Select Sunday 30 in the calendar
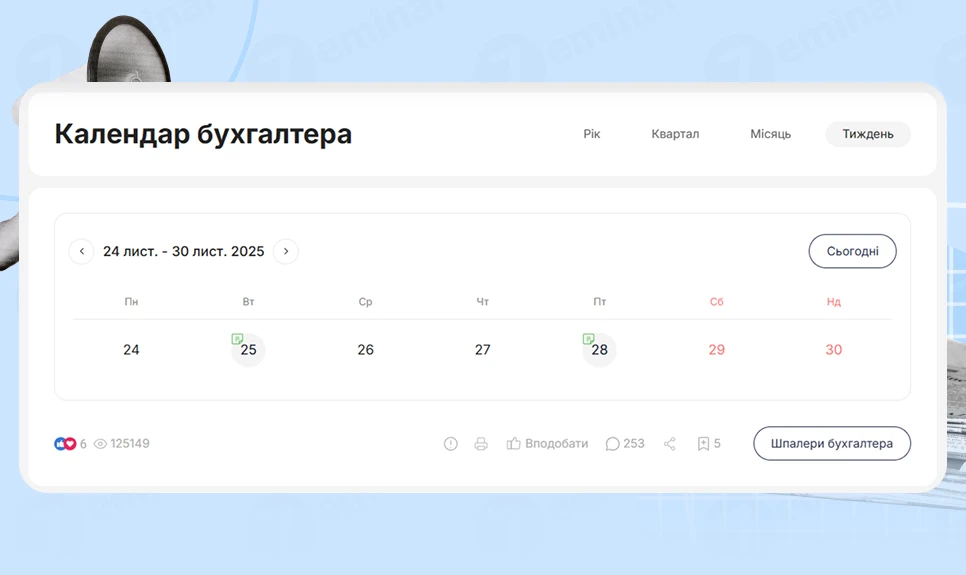The width and height of the screenshot is (966, 575). (x=834, y=350)
